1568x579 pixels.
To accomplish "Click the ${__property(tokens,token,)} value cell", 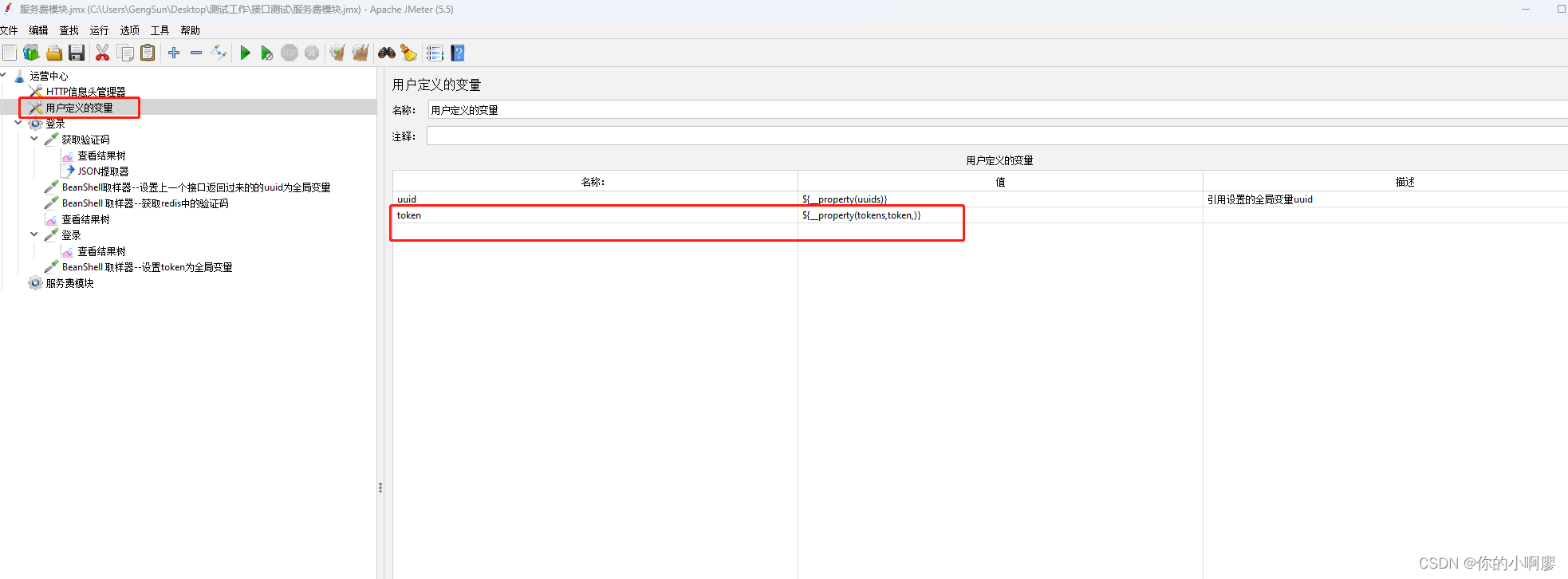I will [1000, 215].
